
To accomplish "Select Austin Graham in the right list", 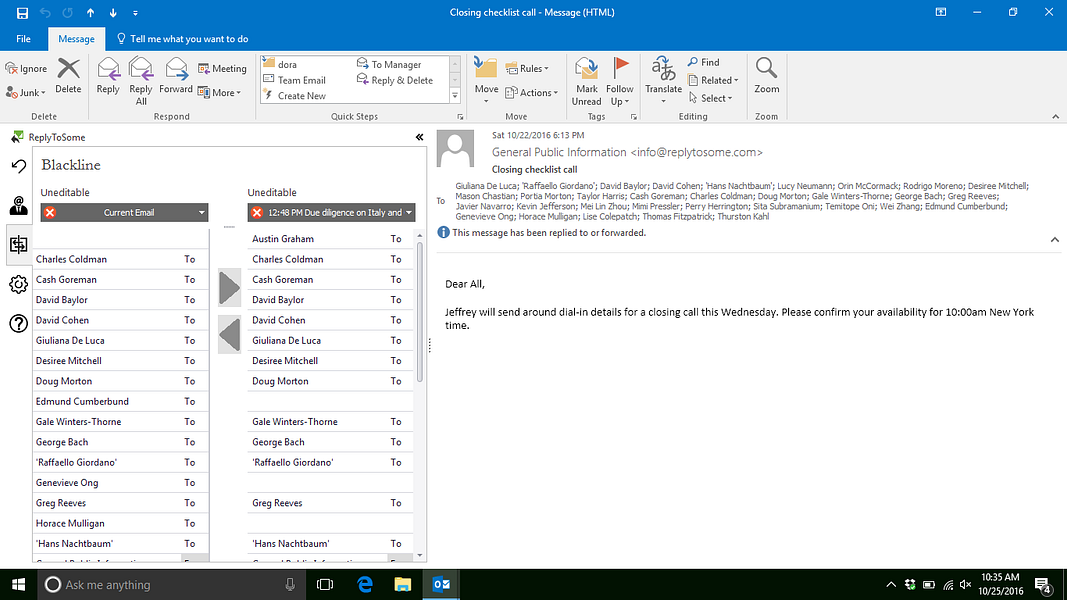I will pyautogui.click(x=330, y=239).
